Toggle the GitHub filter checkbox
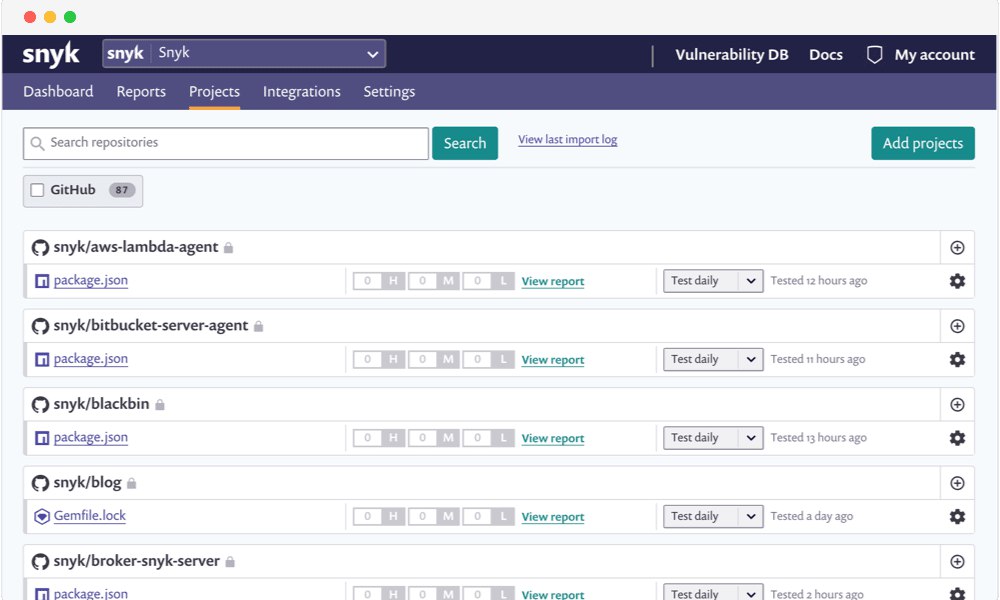This screenshot has width=1000, height=600. pos(38,190)
